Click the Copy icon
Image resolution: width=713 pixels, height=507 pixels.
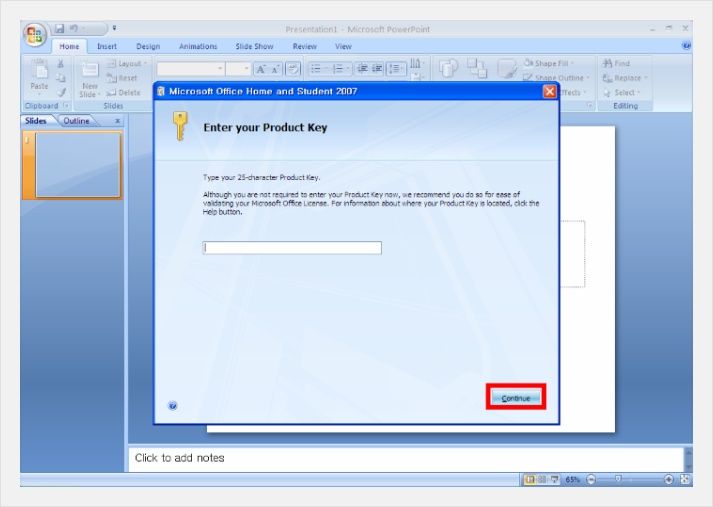[60, 78]
